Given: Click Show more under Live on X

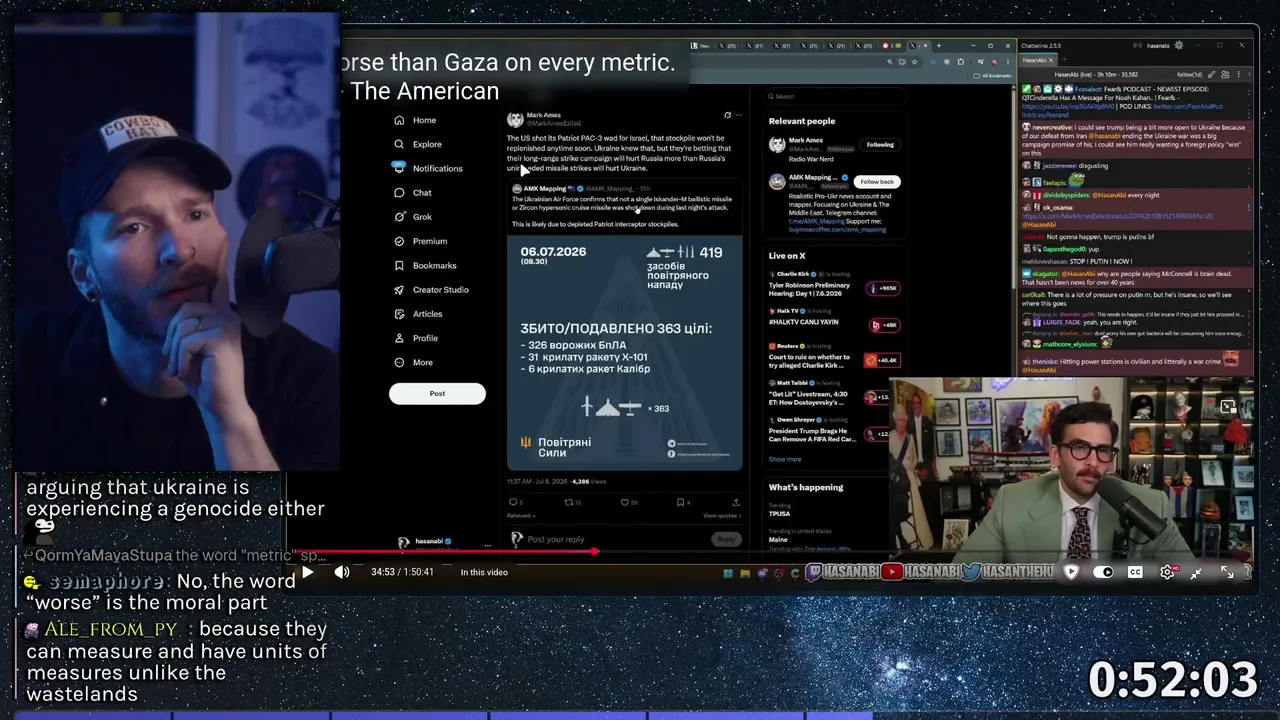Looking at the screenshot, I should [x=785, y=459].
